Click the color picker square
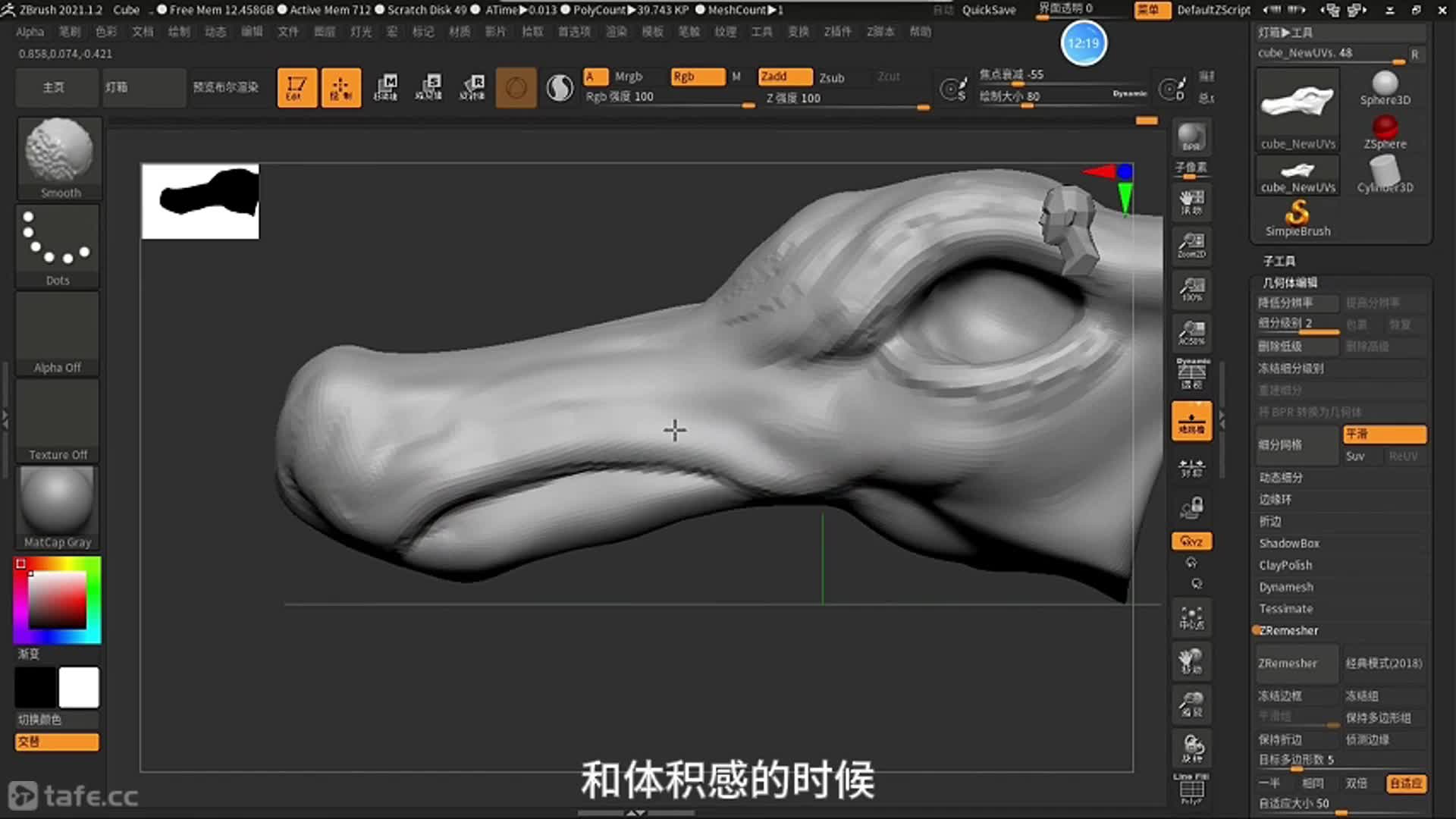Screen dimensions: 1456x819 [x=58, y=599]
